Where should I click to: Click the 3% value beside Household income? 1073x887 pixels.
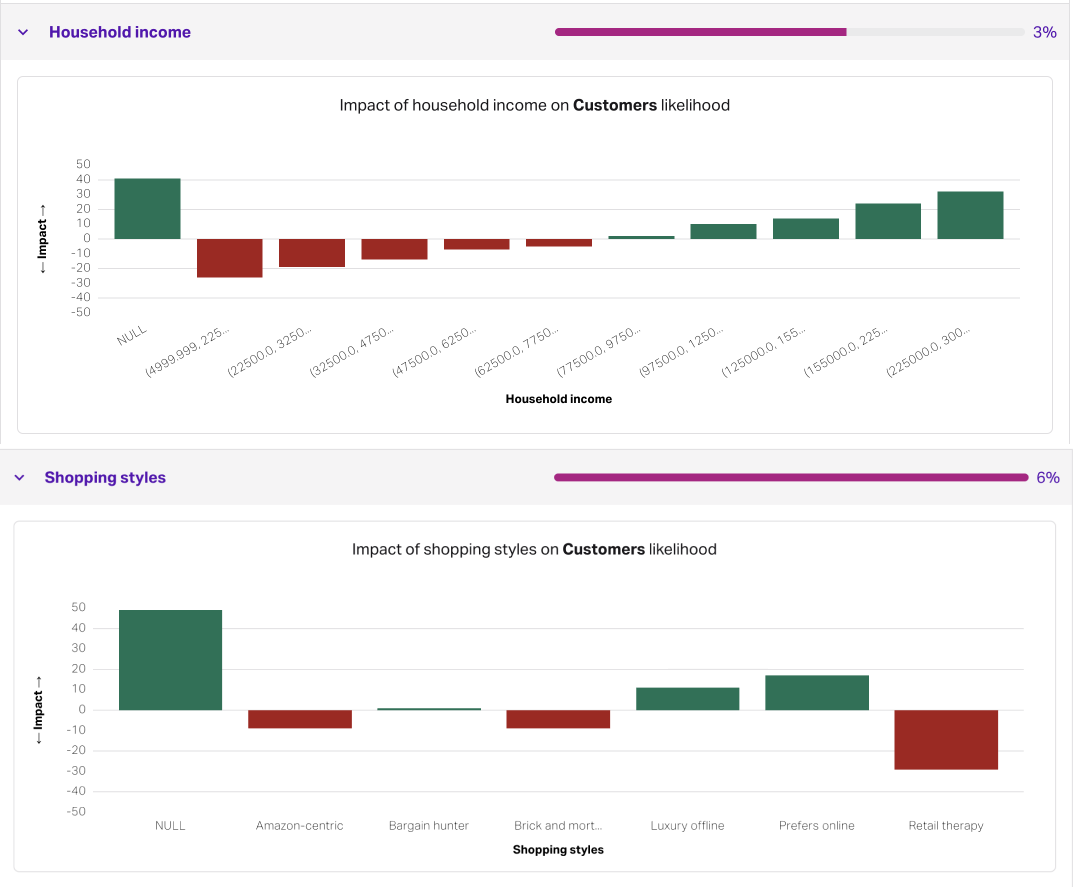pos(1044,32)
